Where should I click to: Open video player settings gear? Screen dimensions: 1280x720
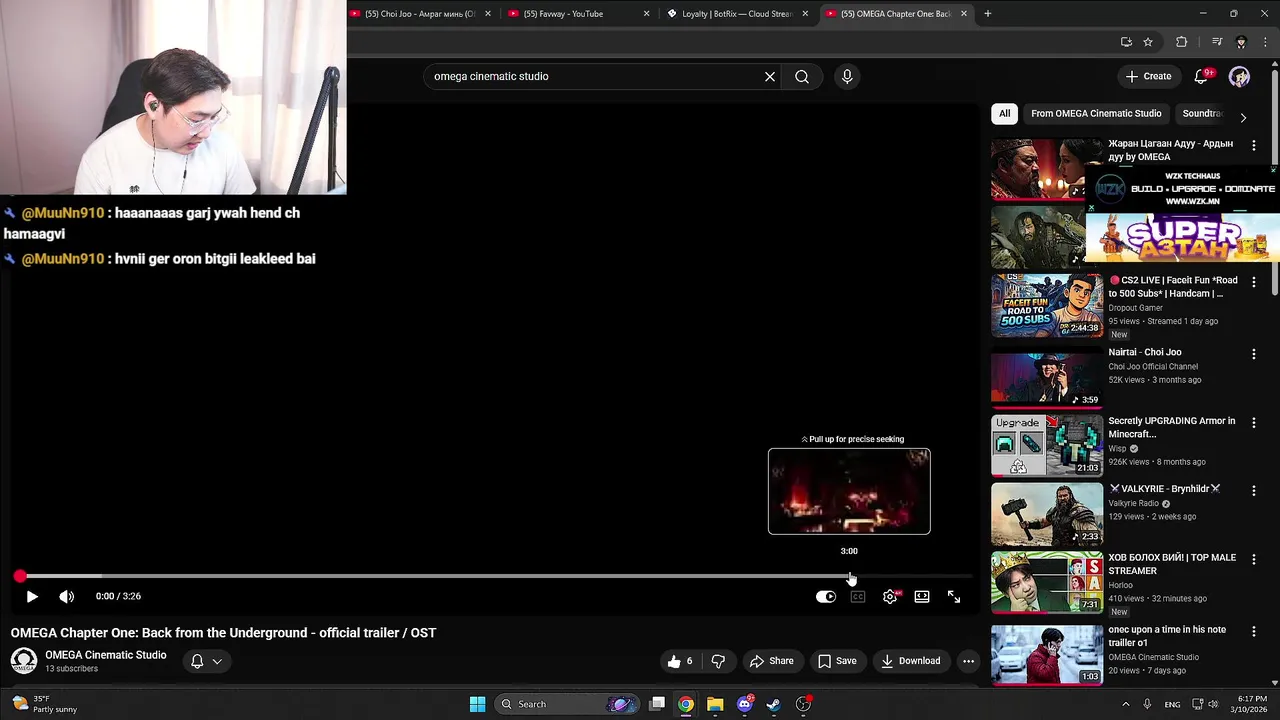(890, 597)
